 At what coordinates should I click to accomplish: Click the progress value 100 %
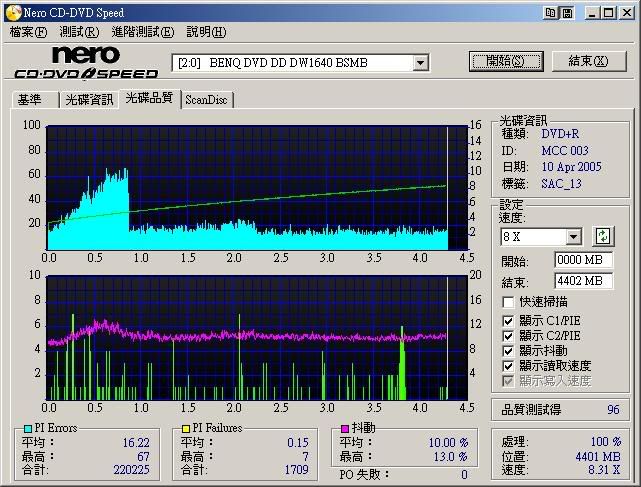tap(606, 442)
